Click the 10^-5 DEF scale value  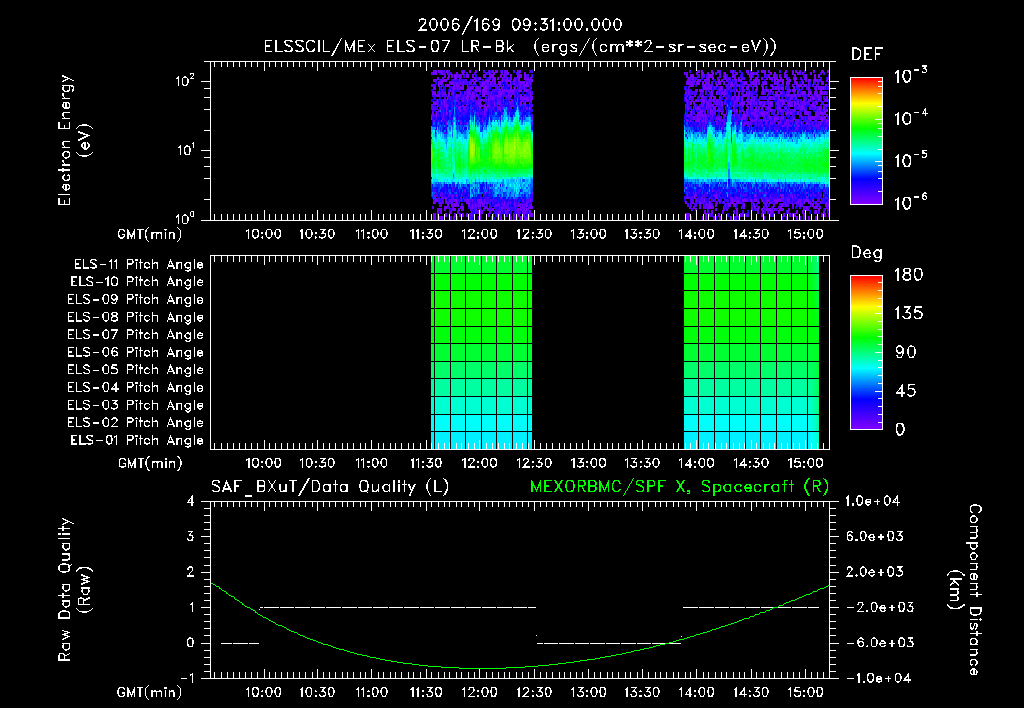pos(910,160)
